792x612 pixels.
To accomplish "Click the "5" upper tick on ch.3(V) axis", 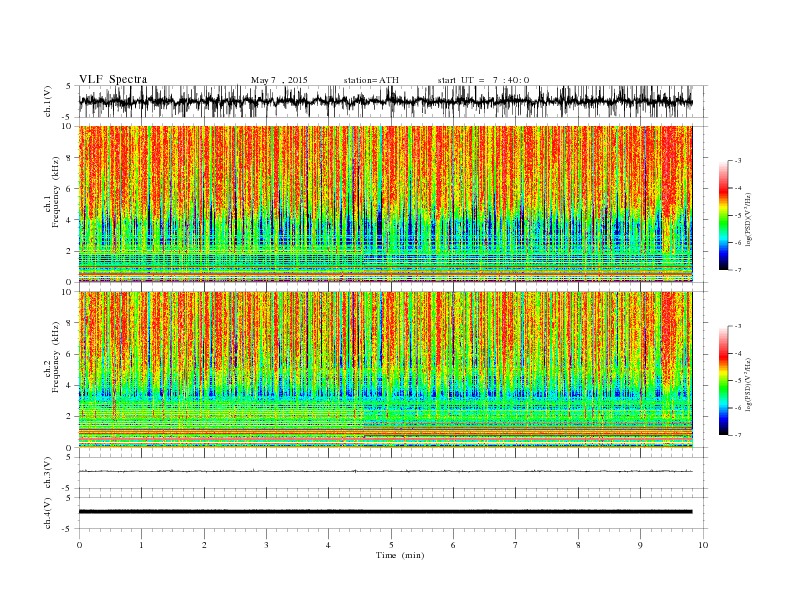I will (x=69, y=457).
